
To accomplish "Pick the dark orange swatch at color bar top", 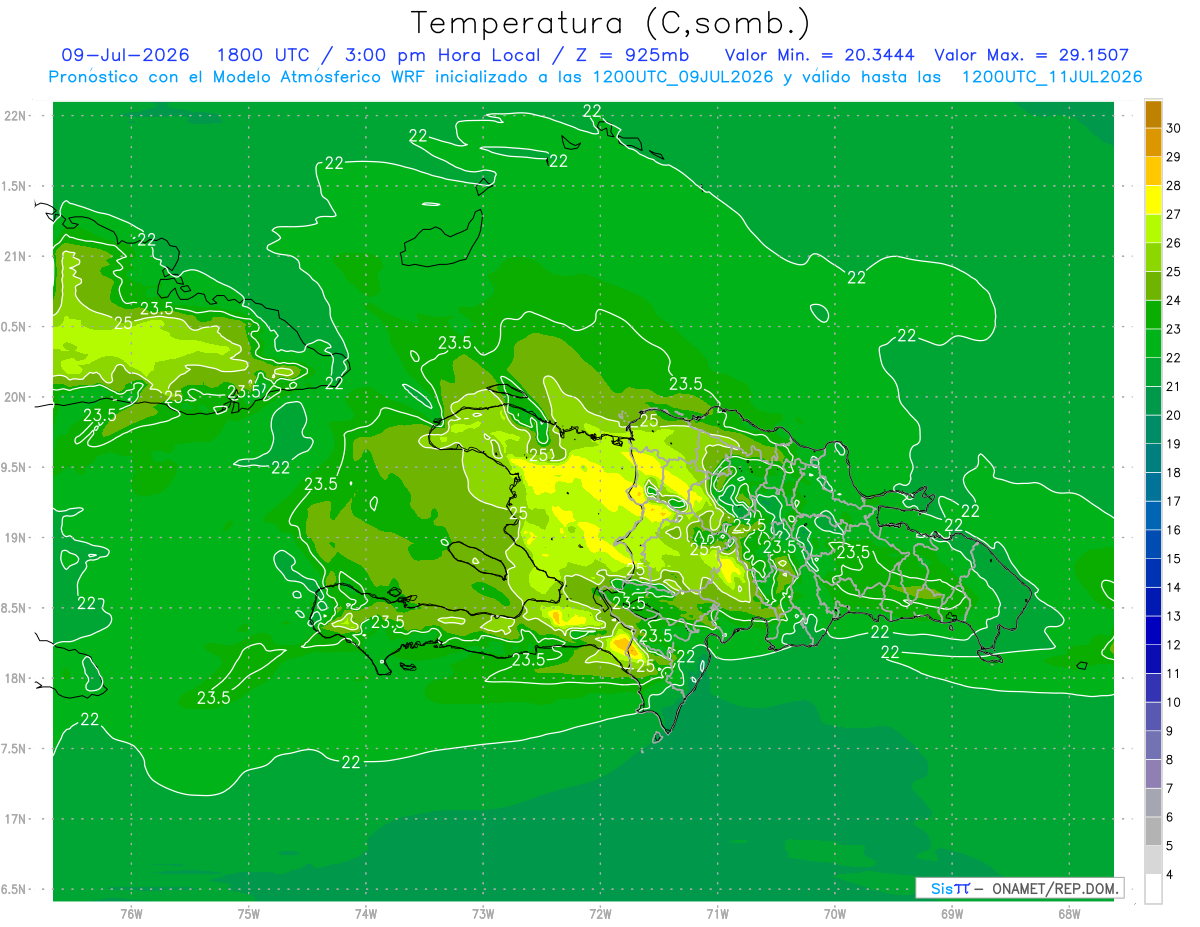I will [x=1153, y=114].
